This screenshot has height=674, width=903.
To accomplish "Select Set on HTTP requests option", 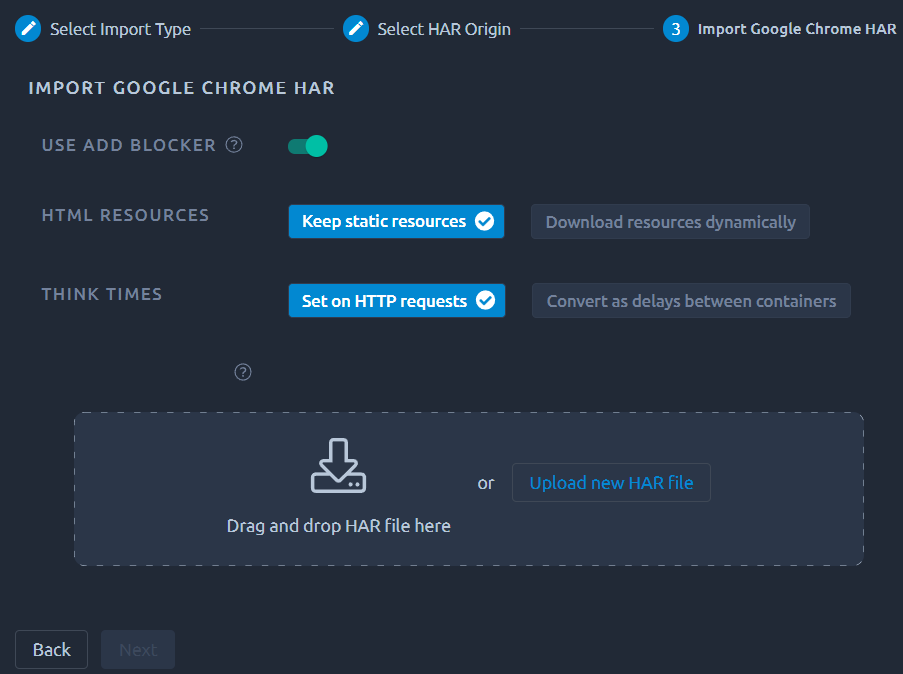I will pyautogui.click(x=397, y=301).
